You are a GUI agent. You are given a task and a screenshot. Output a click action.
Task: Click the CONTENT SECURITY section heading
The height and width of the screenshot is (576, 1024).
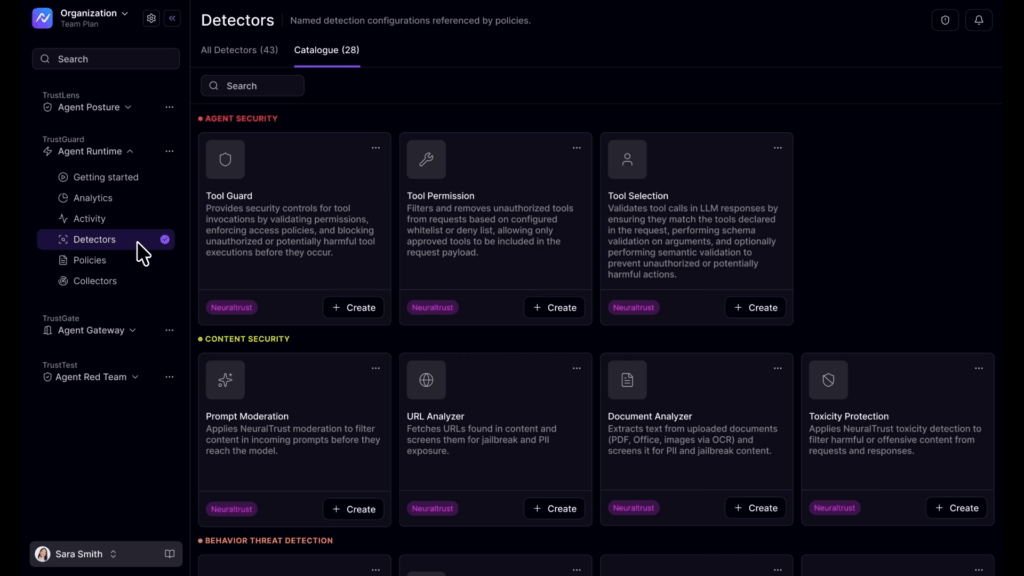pyautogui.click(x=247, y=339)
